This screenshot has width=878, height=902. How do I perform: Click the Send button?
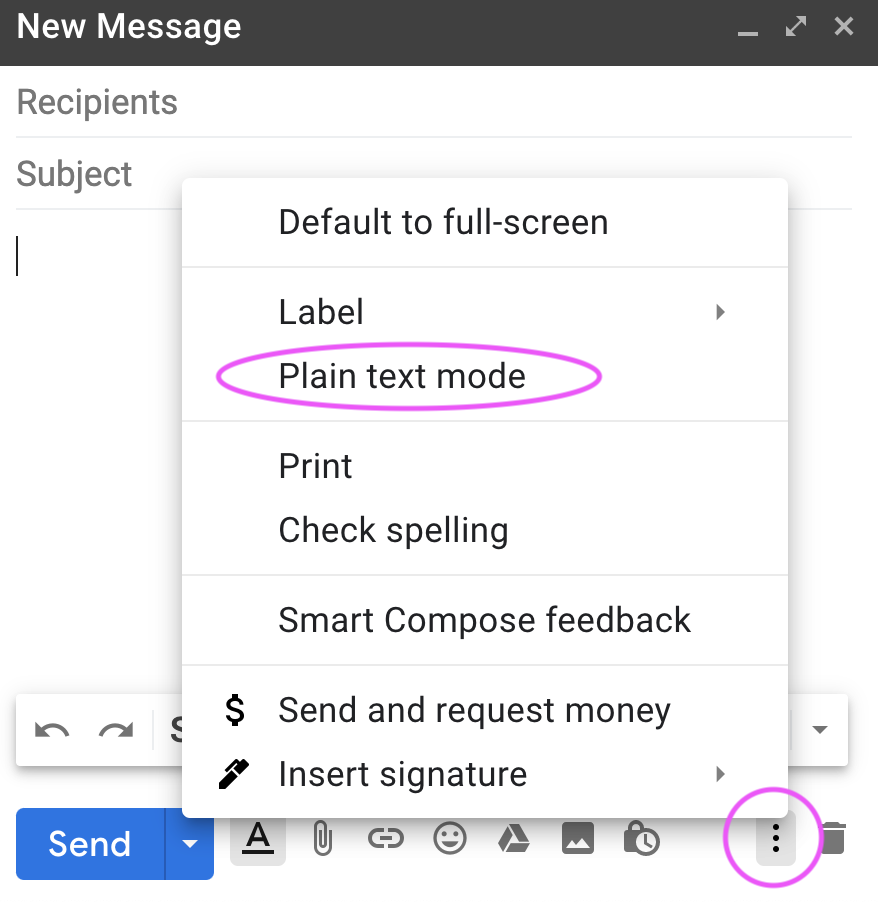[x=89, y=843]
